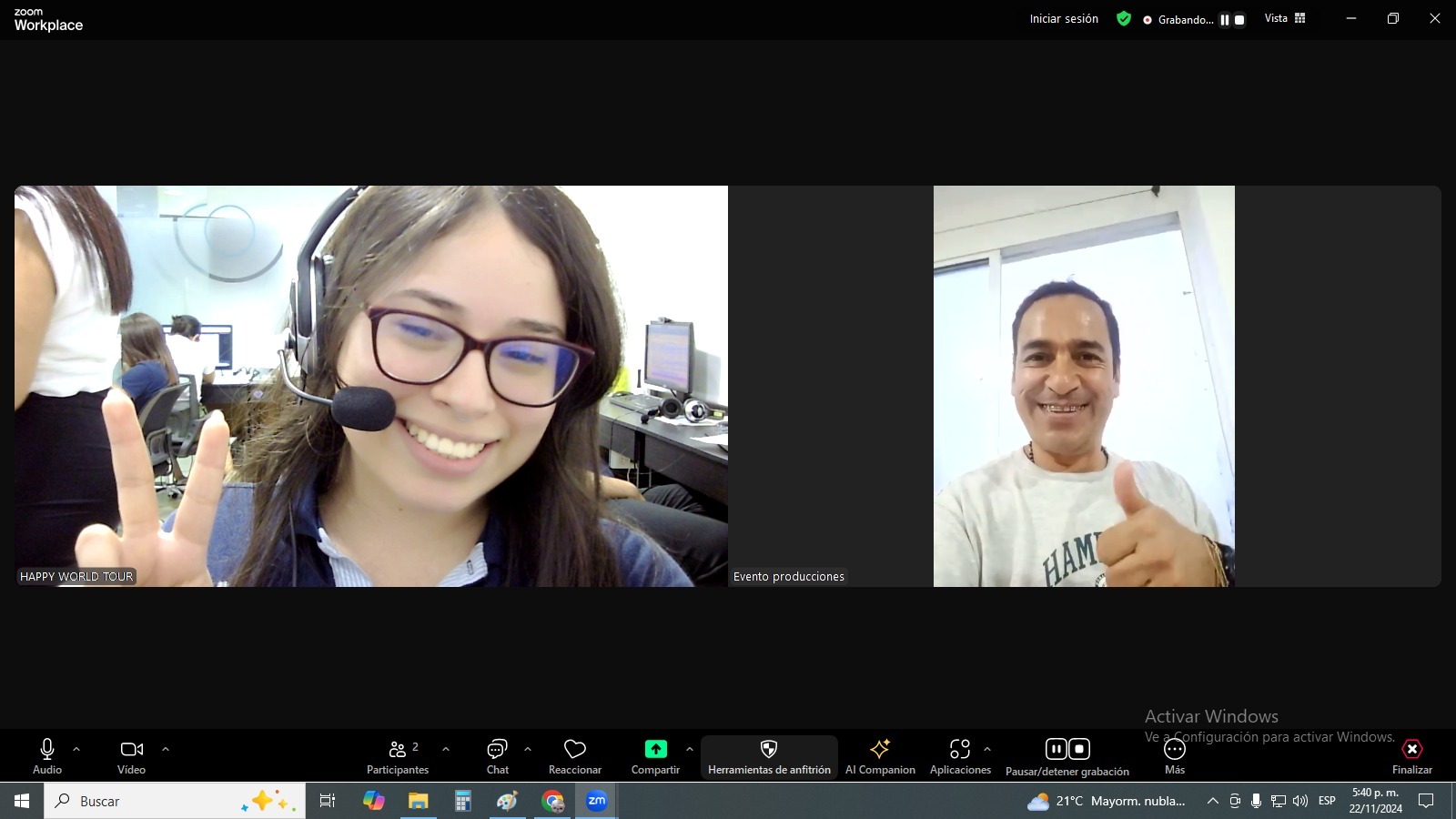This screenshot has width=1456, height=819.
Task: Open File Explorer from the taskbar
Action: (418, 801)
